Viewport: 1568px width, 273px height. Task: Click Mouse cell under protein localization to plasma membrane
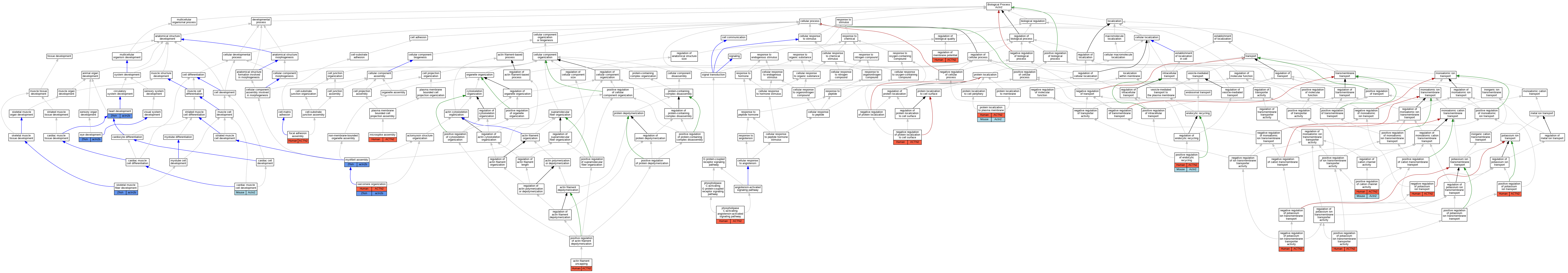click(984, 119)
